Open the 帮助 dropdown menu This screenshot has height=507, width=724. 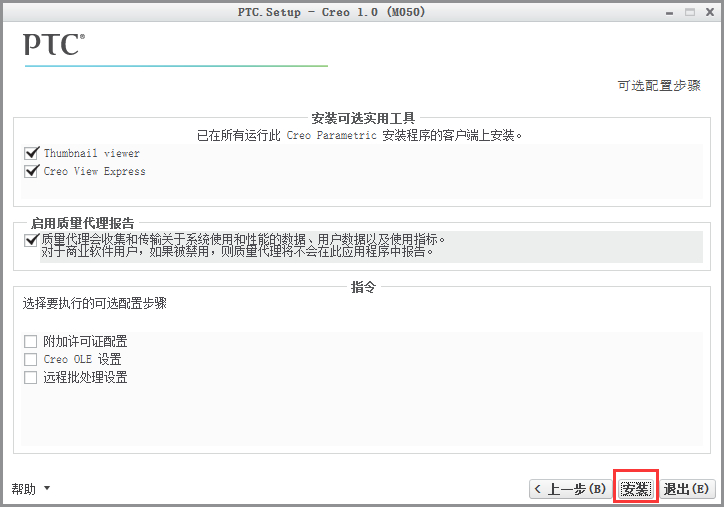(31, 489)
